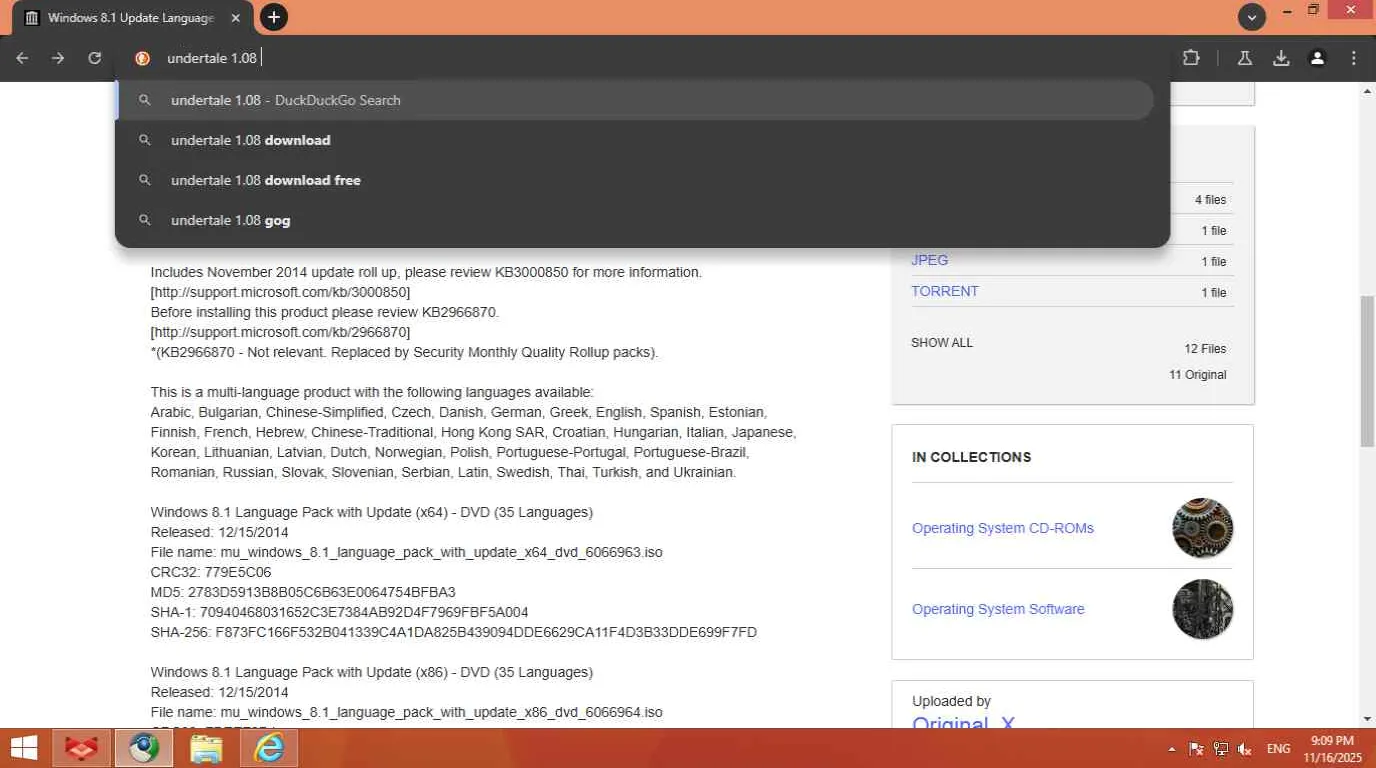Click '1 file' in the TORRENT row
The width and height of the screenshot is (1376, 768).
1214,293
